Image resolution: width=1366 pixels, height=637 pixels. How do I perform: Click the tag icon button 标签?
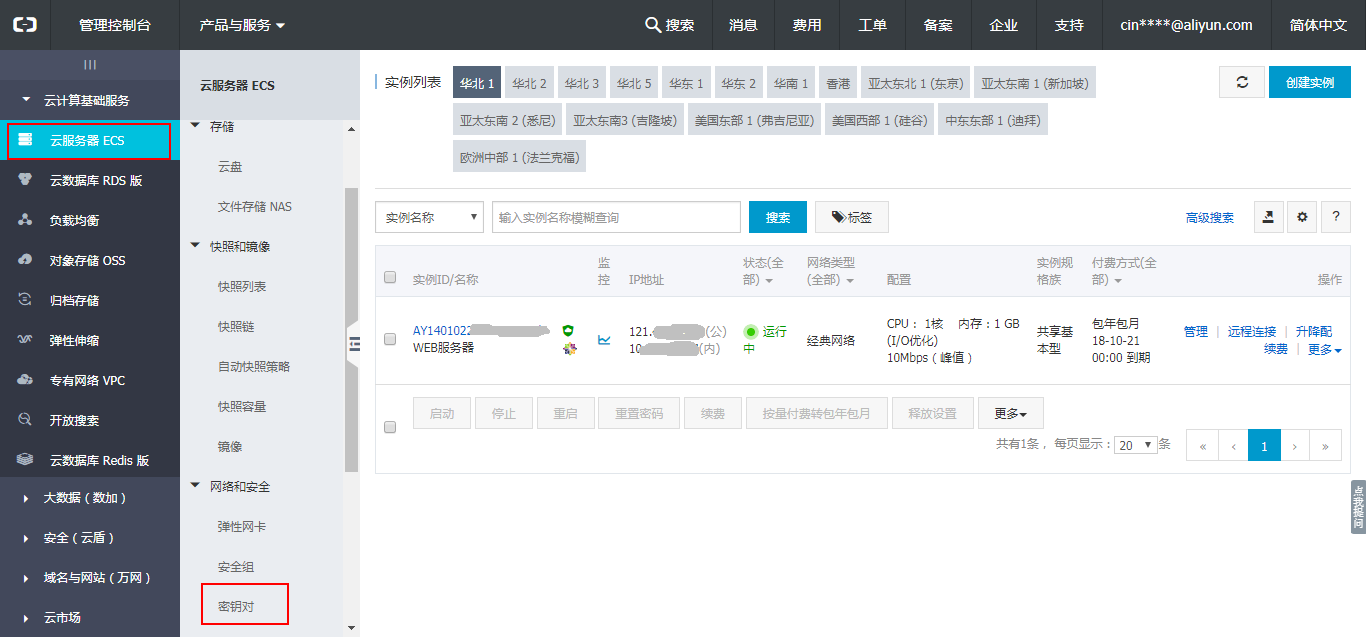coord(852,217)
